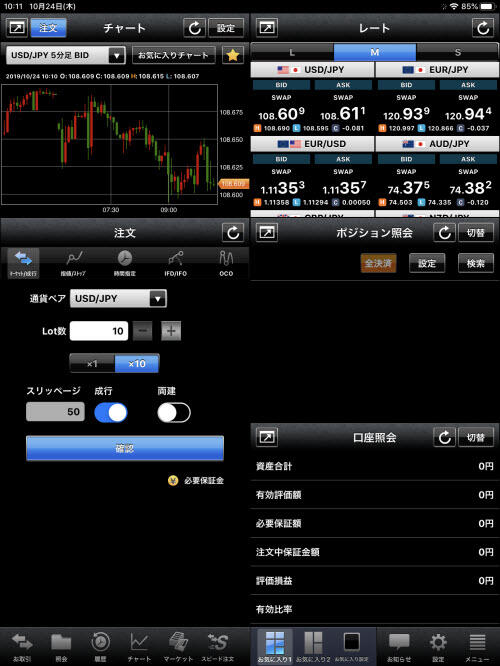Toggle the hedging (両建) switch
Viewport: 500px width, 666px height.
174,412
